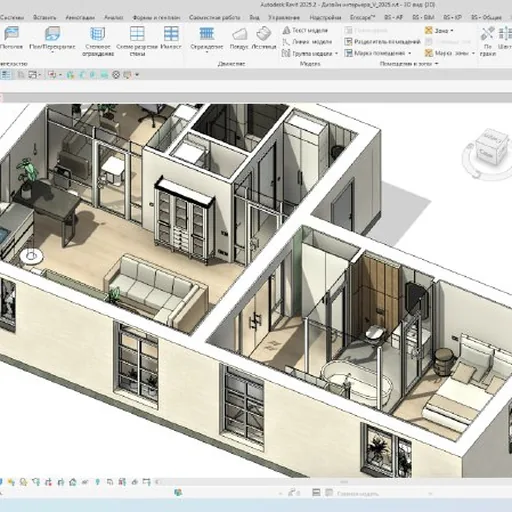Click the Пол/Перекрытие floor tool icon

(x=52, y=34)
